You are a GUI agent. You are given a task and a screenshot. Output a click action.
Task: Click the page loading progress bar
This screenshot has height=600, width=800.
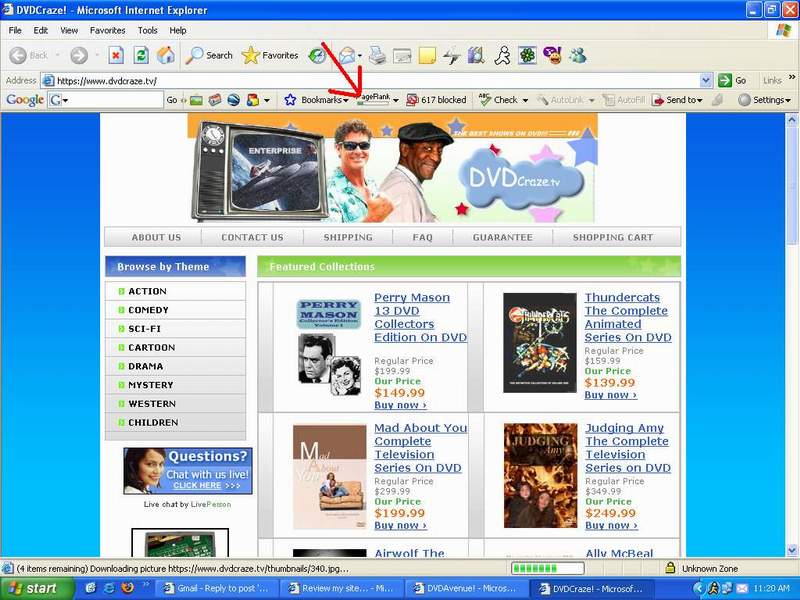[547, 568]
